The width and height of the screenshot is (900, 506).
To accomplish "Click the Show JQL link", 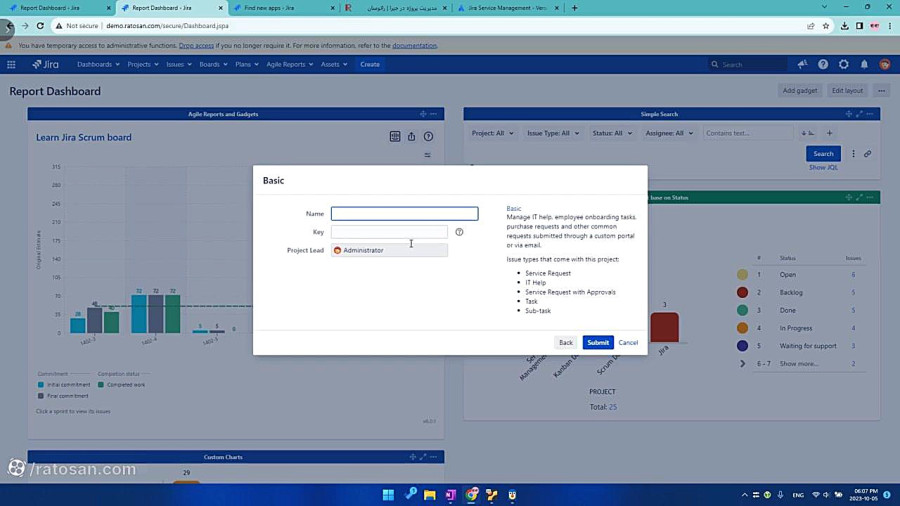I will pyautogui.click(x=823, y=168).
